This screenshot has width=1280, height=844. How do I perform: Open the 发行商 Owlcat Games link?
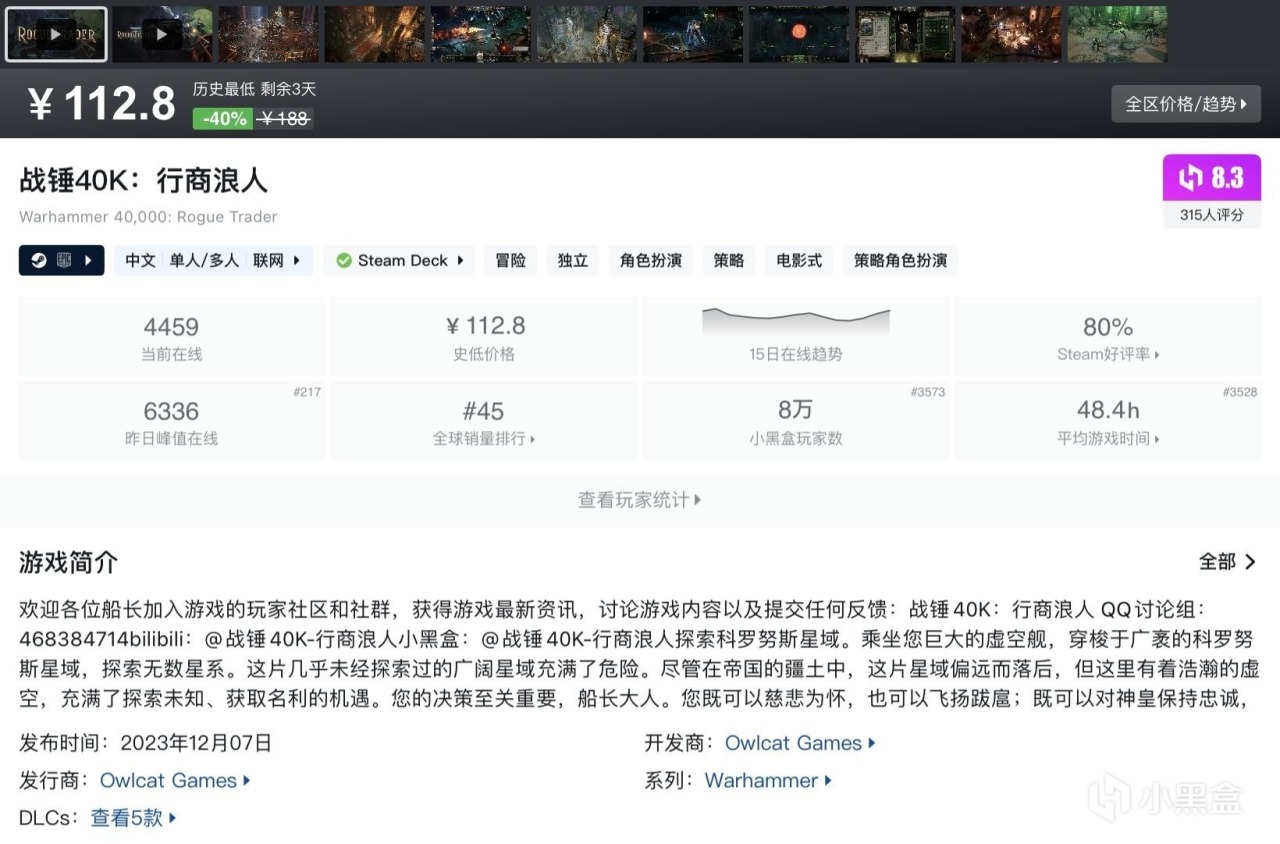point(175,780)
